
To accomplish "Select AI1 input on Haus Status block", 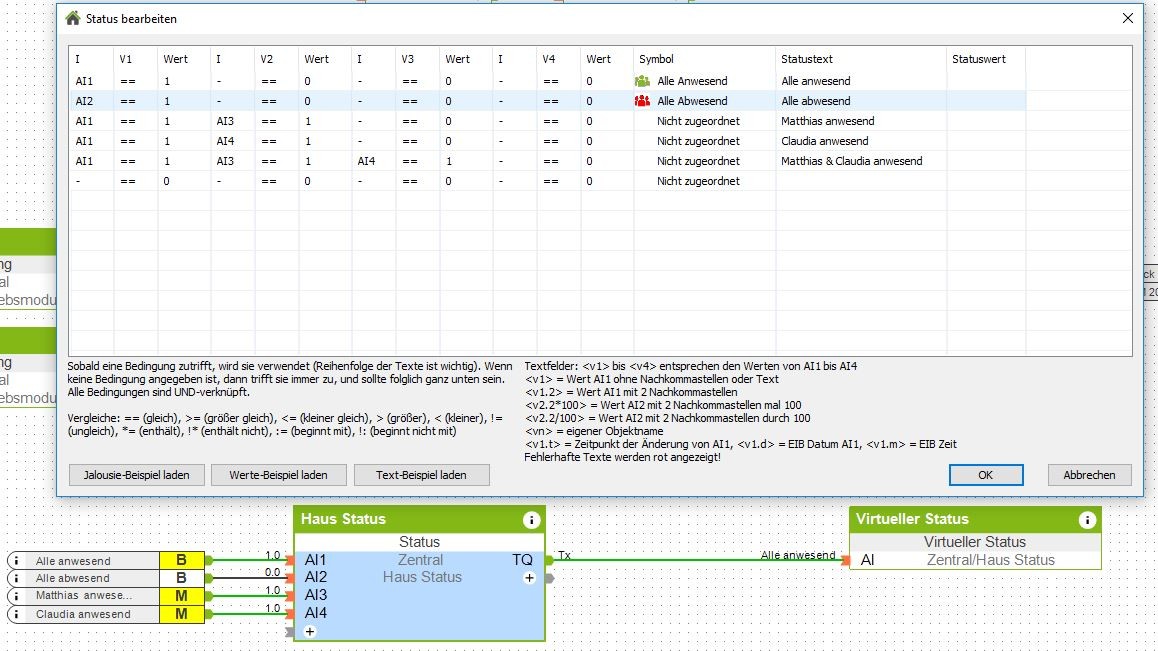I will pos(315,560).
